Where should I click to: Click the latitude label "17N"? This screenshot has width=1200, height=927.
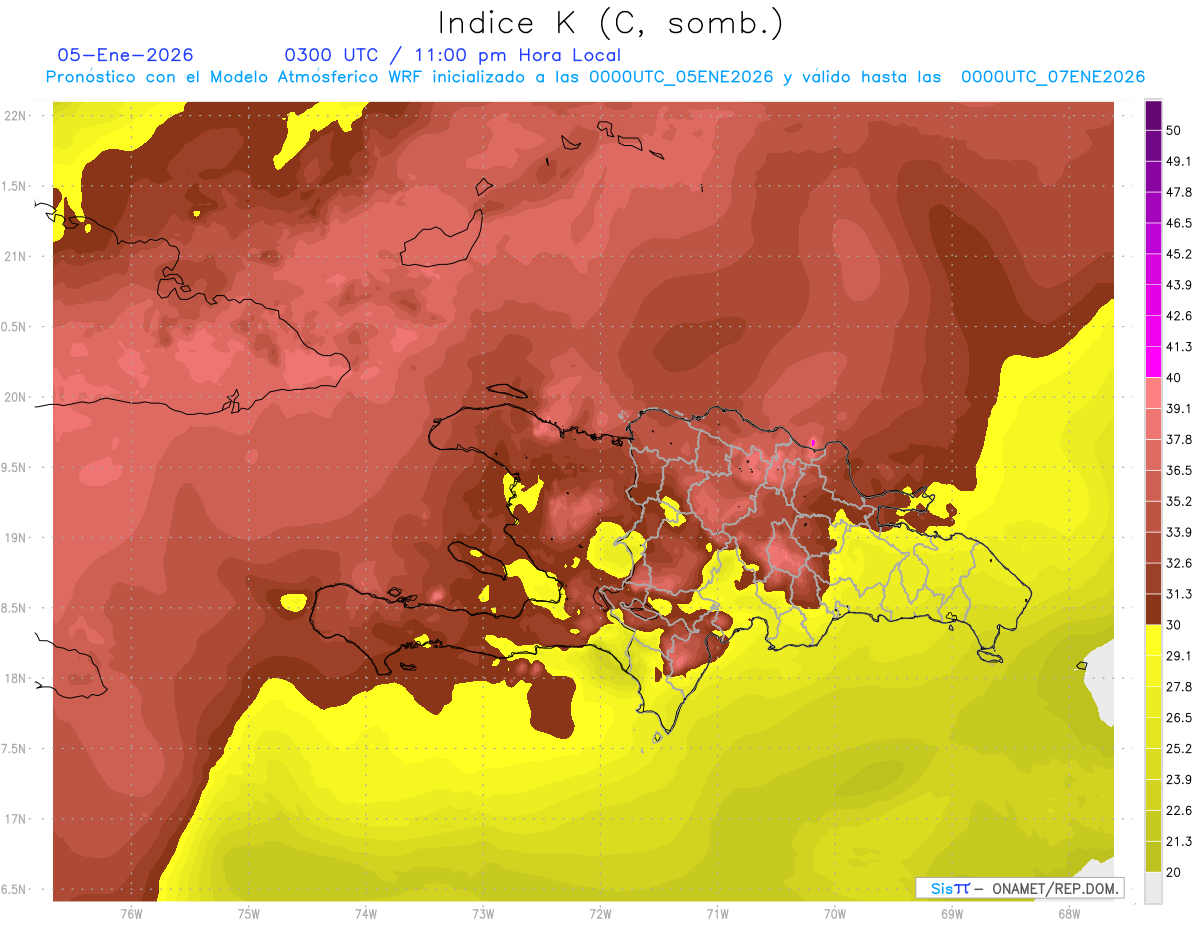[17, 819]
